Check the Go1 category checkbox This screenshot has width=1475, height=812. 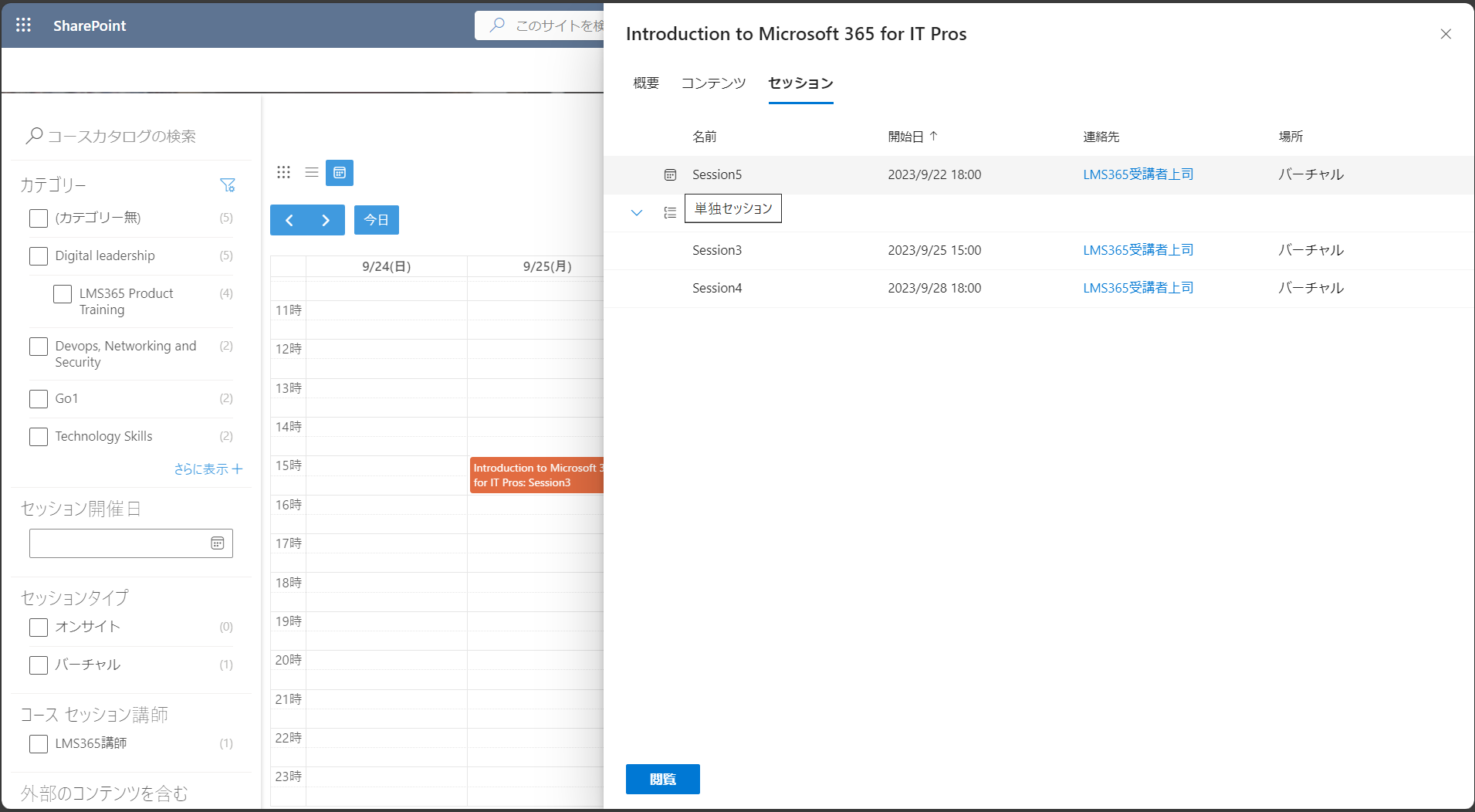click(39, 399)
